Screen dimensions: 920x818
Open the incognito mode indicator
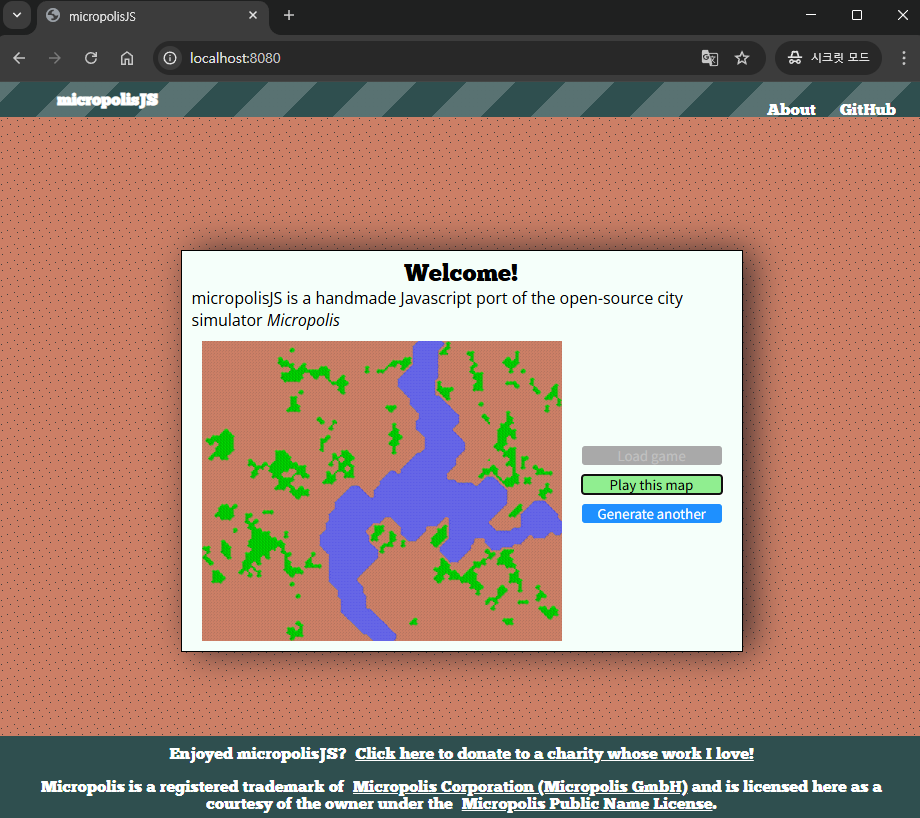tap(828, 58)
